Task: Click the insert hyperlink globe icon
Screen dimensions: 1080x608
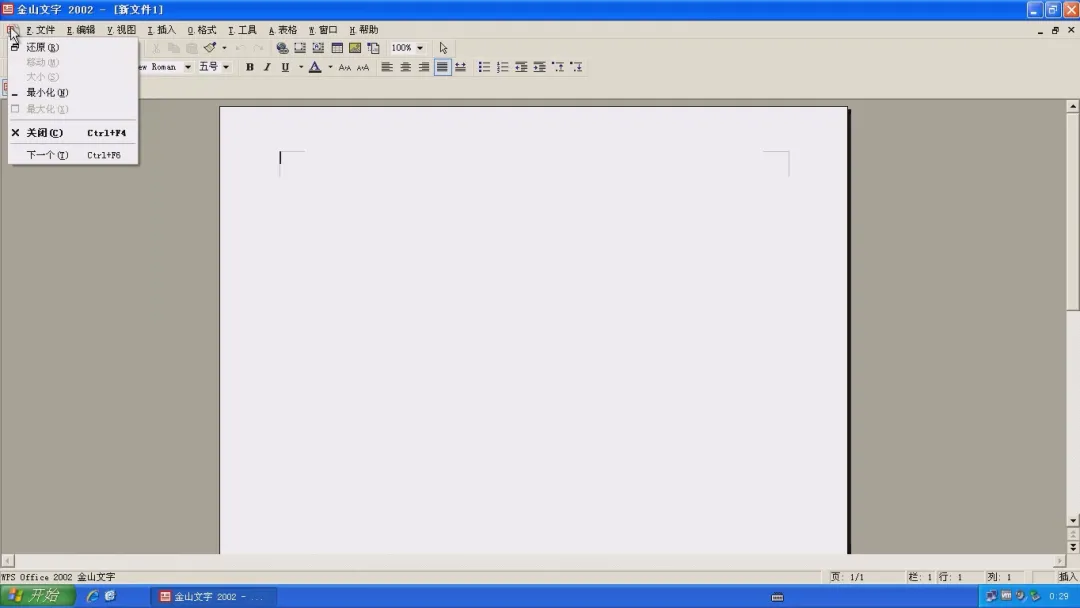Action: click(282, 48)
